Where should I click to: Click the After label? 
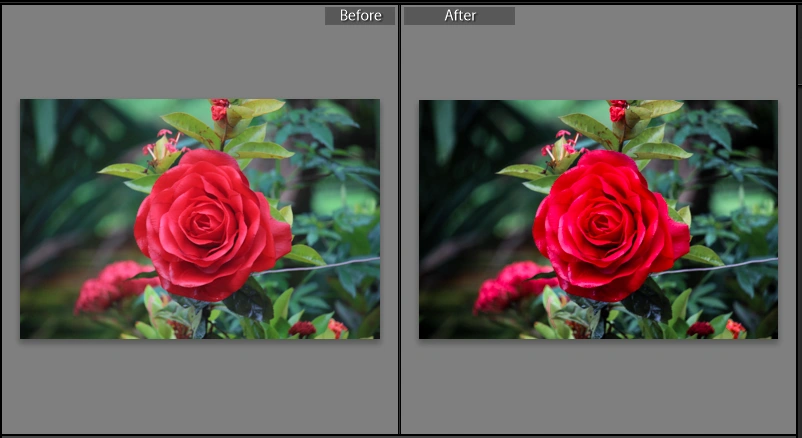click(459, 15)
